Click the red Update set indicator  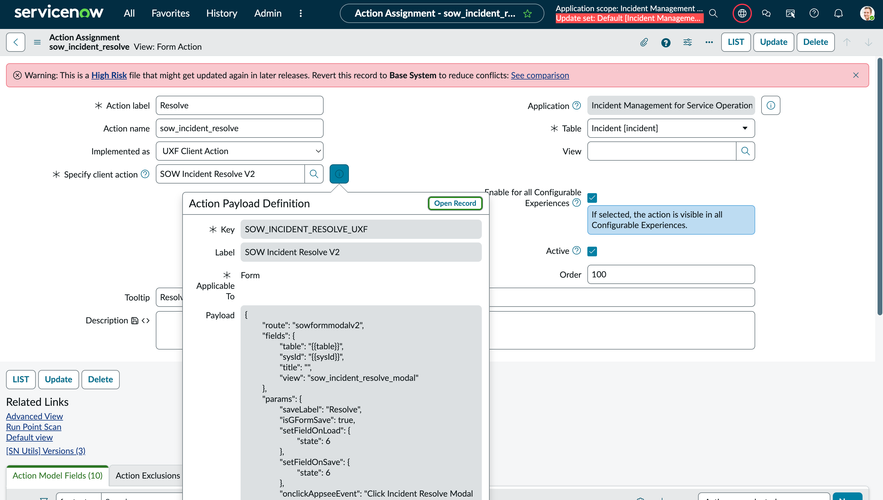pos(629,18)
